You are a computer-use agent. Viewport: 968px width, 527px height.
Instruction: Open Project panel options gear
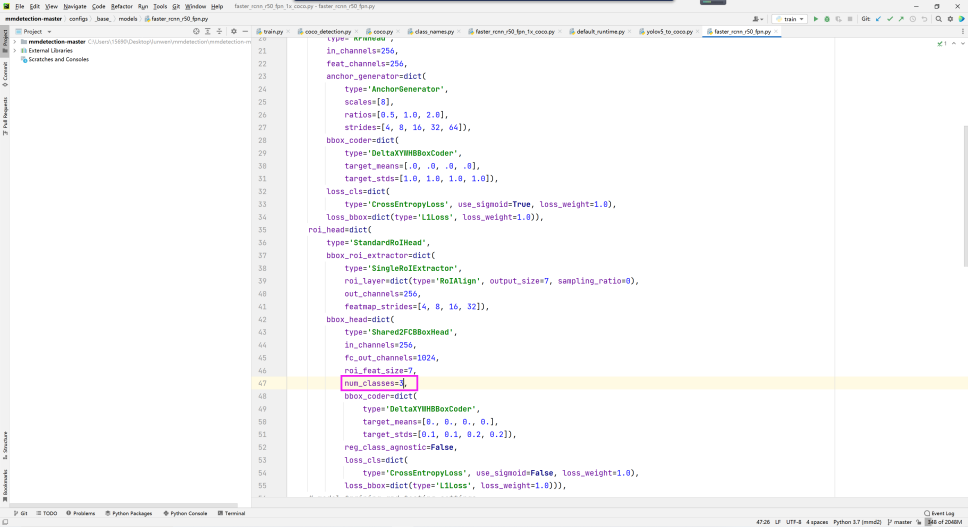click(x=233, y=31)
